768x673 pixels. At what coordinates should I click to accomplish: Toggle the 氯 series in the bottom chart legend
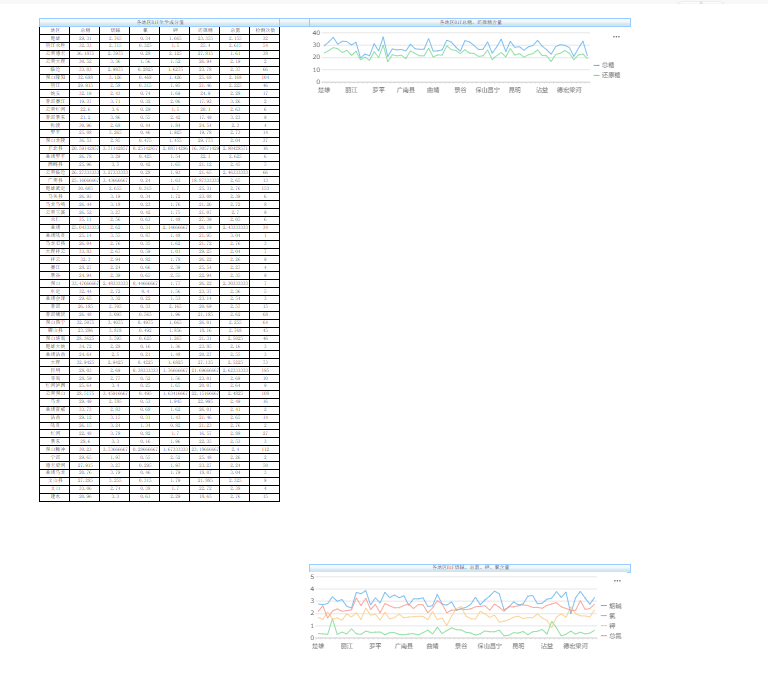click(x=608, y=616)
